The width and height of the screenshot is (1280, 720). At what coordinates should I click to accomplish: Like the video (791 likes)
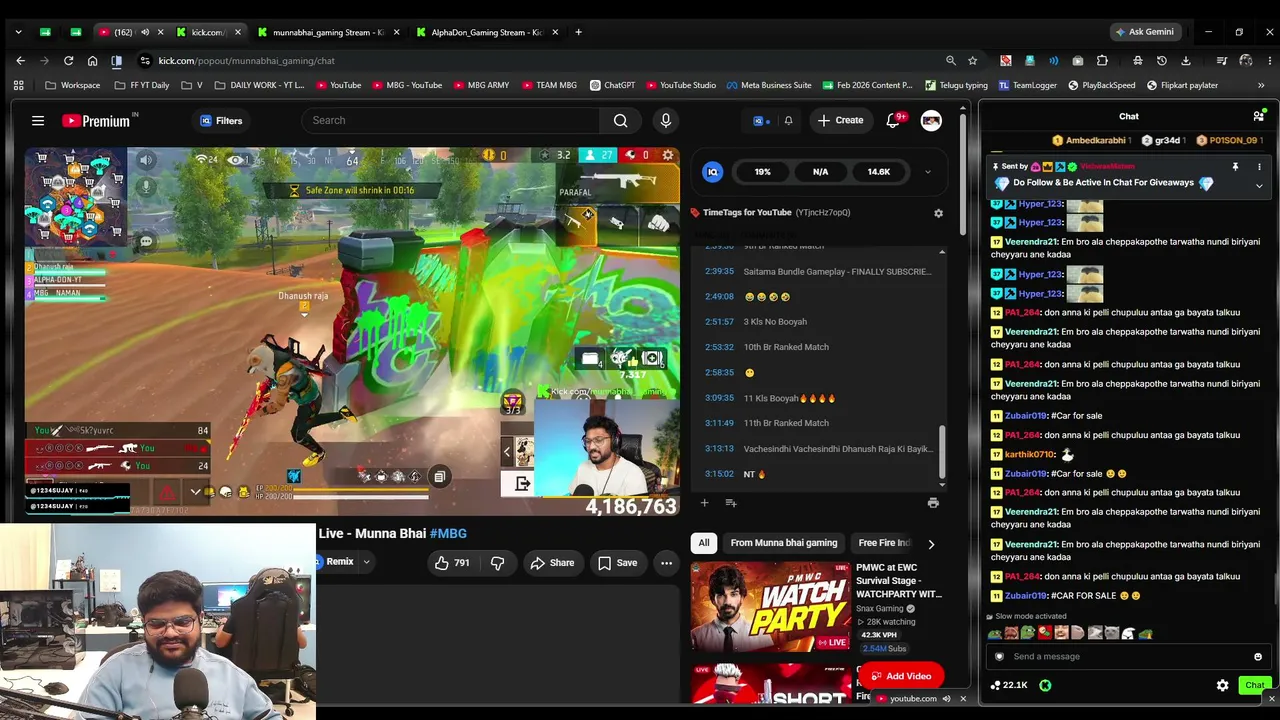[x=452, y=563]
